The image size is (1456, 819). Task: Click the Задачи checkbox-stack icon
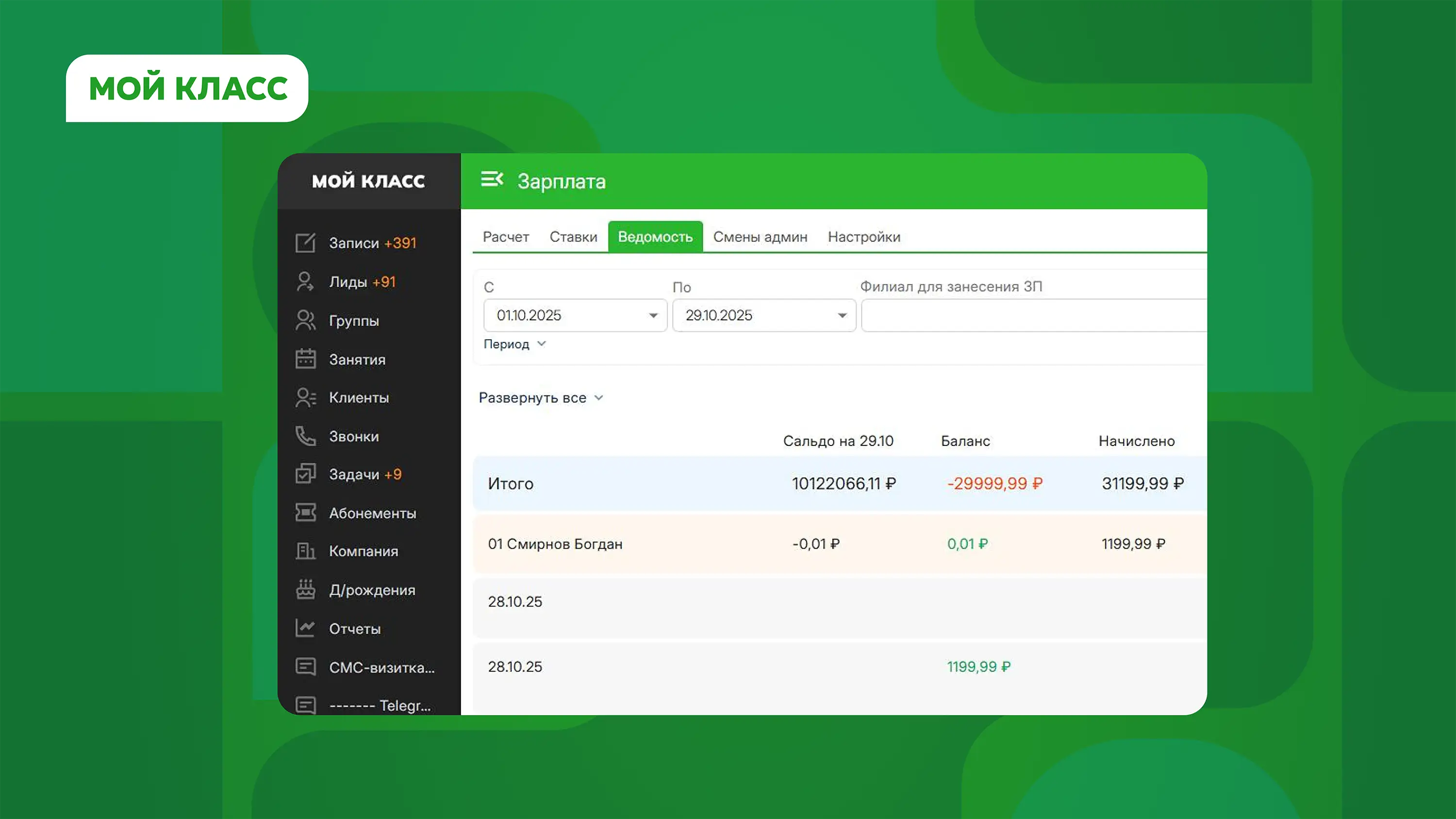[305, 474]
